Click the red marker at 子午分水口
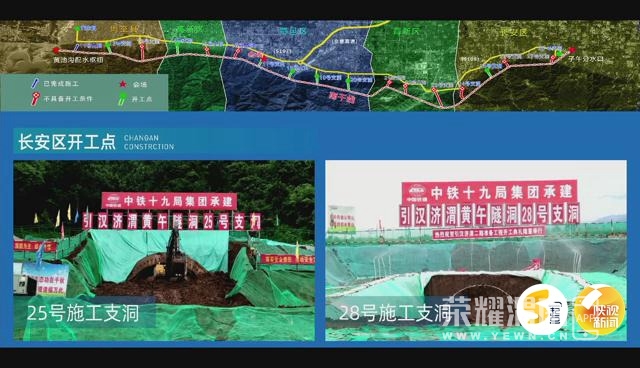The height and width of the screenshot is (368, 640). [x=572, y=50]
